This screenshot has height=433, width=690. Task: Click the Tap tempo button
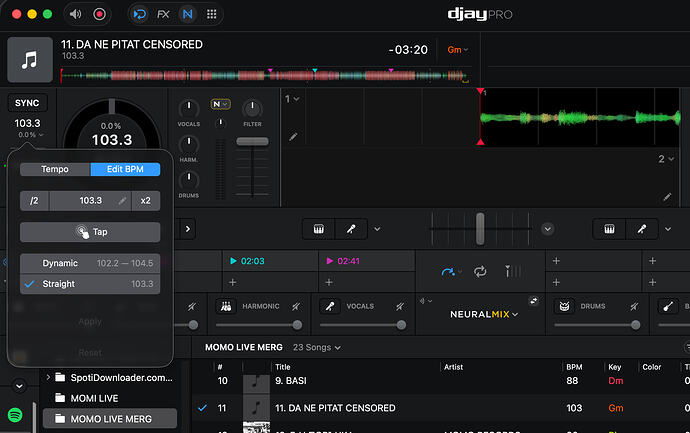(90, 232)
